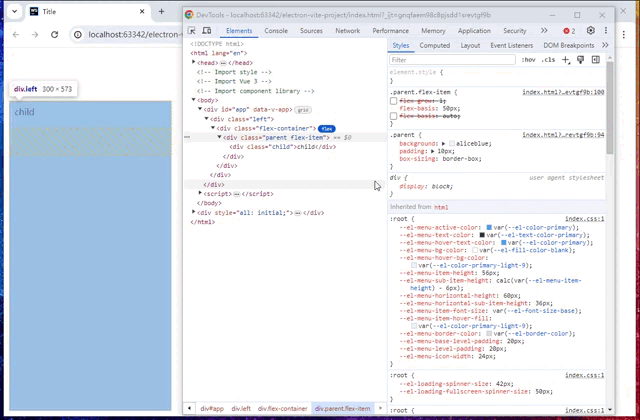Go back in browser history

coord(16,35)
